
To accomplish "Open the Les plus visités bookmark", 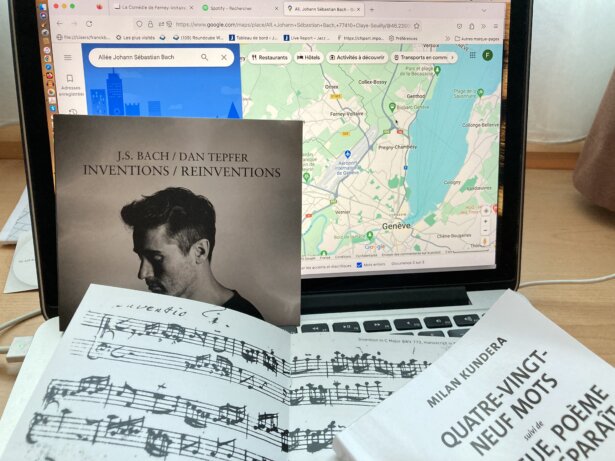I will click(135, 38).
